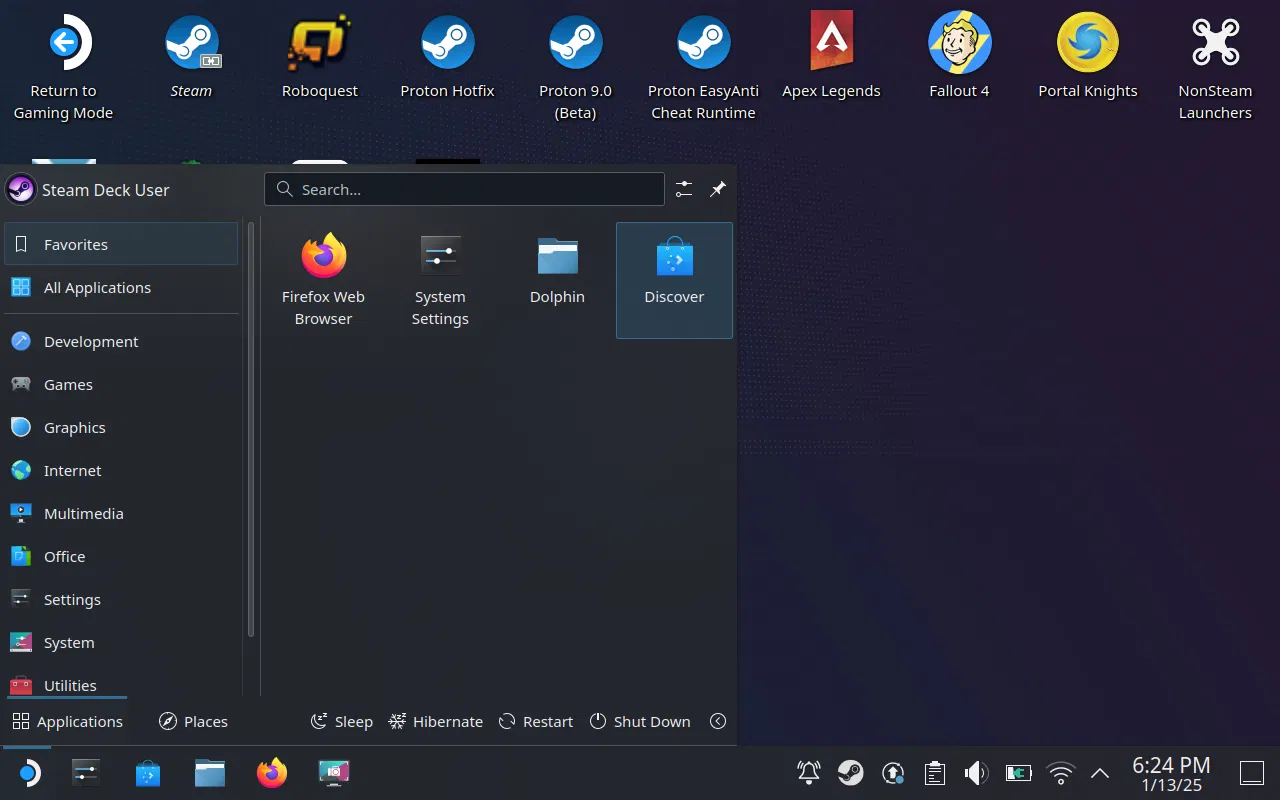The image size is (1280, 800).
Task: Open Firefox Web Browser from Favorites grid
Action: coord(323,280)
